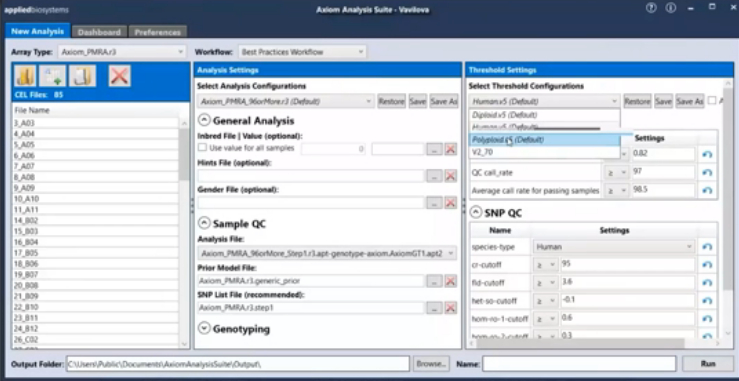The height and width of the screenshot is (381, 739).
Task: Click the add files icon with green plus
Action: [52, 75]
